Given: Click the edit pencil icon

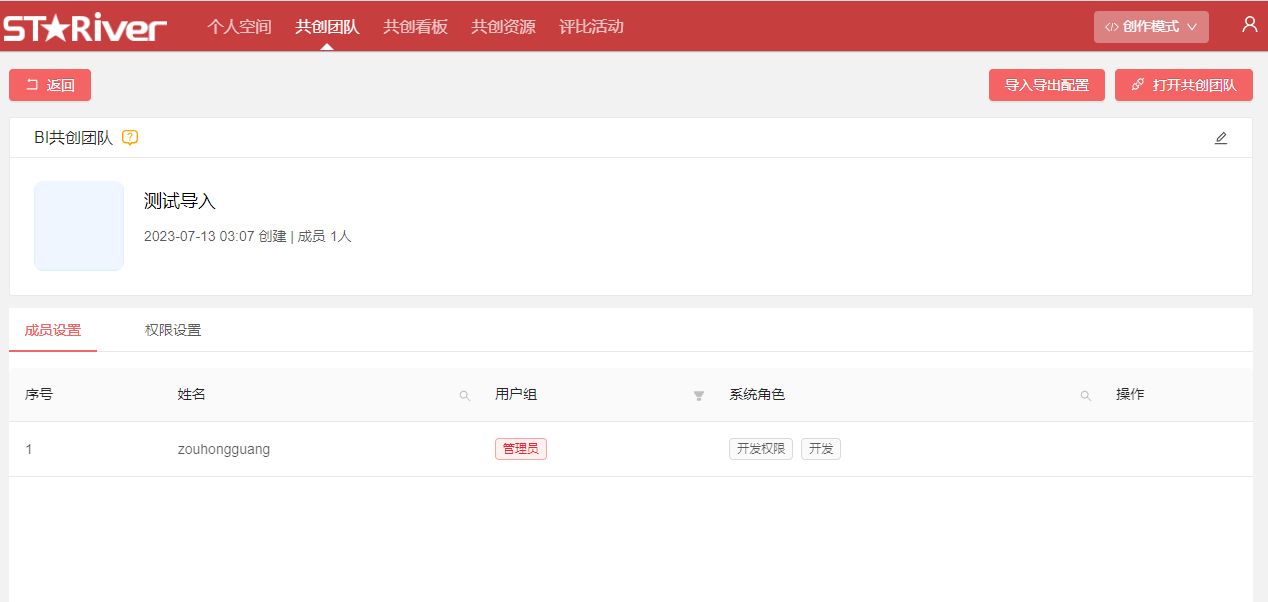Looking at the screenshot, I should click(1220, 138).
